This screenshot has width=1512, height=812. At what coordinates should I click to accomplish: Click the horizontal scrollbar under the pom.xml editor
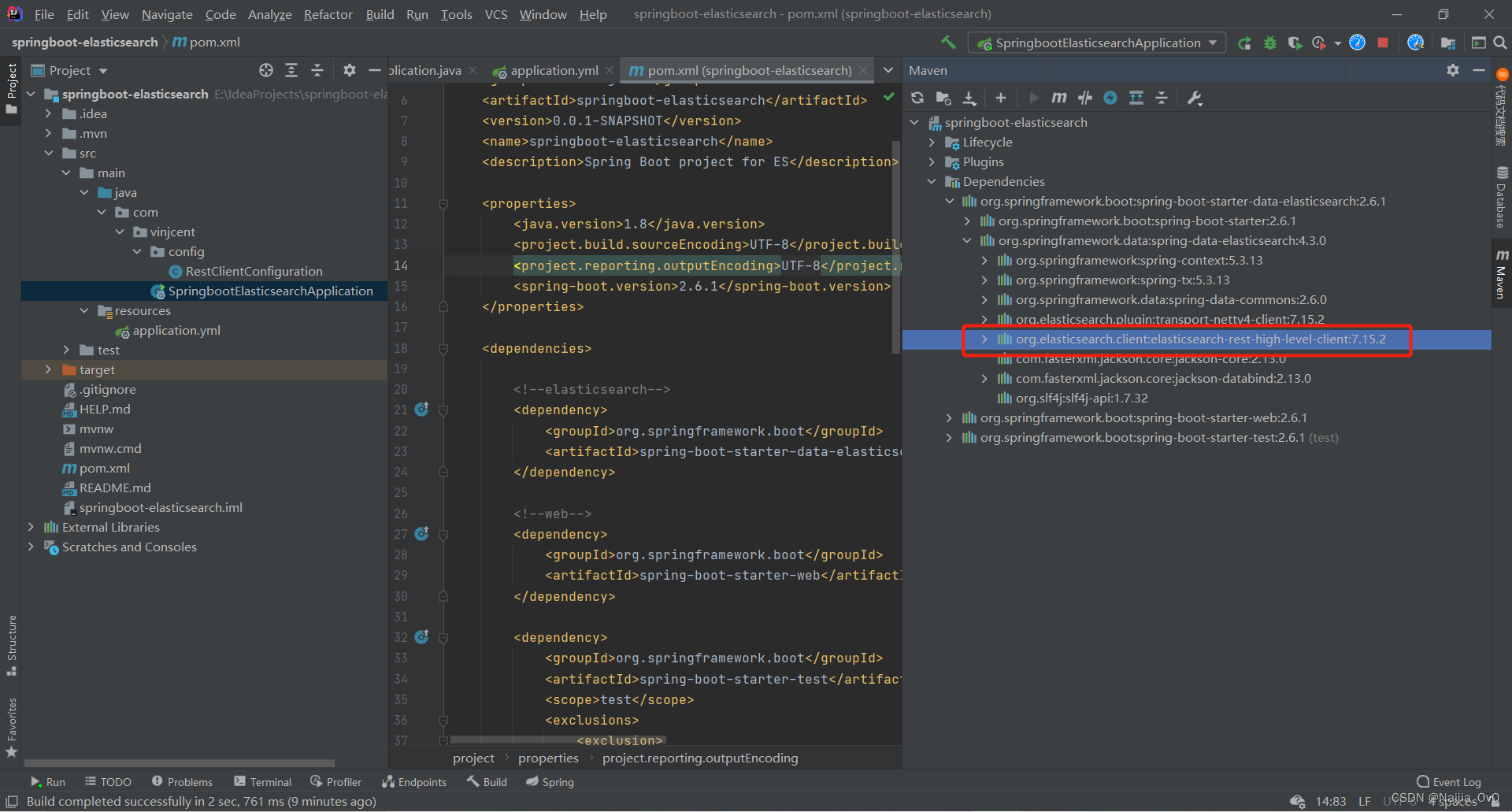[x=558, y=740]
